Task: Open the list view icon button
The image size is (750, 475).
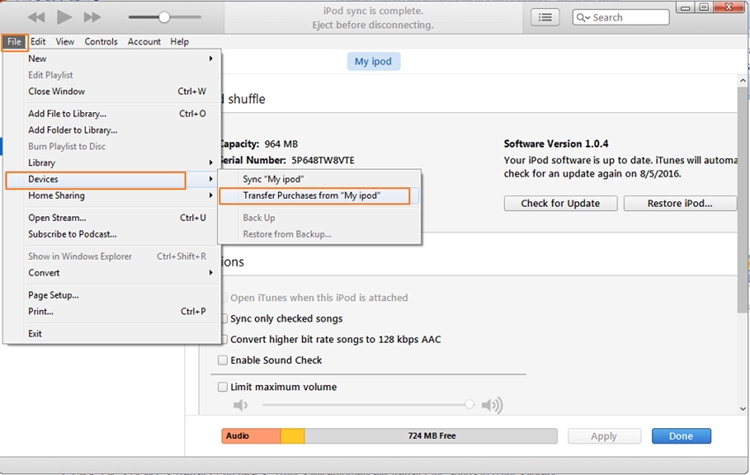Action: (545, 18)
